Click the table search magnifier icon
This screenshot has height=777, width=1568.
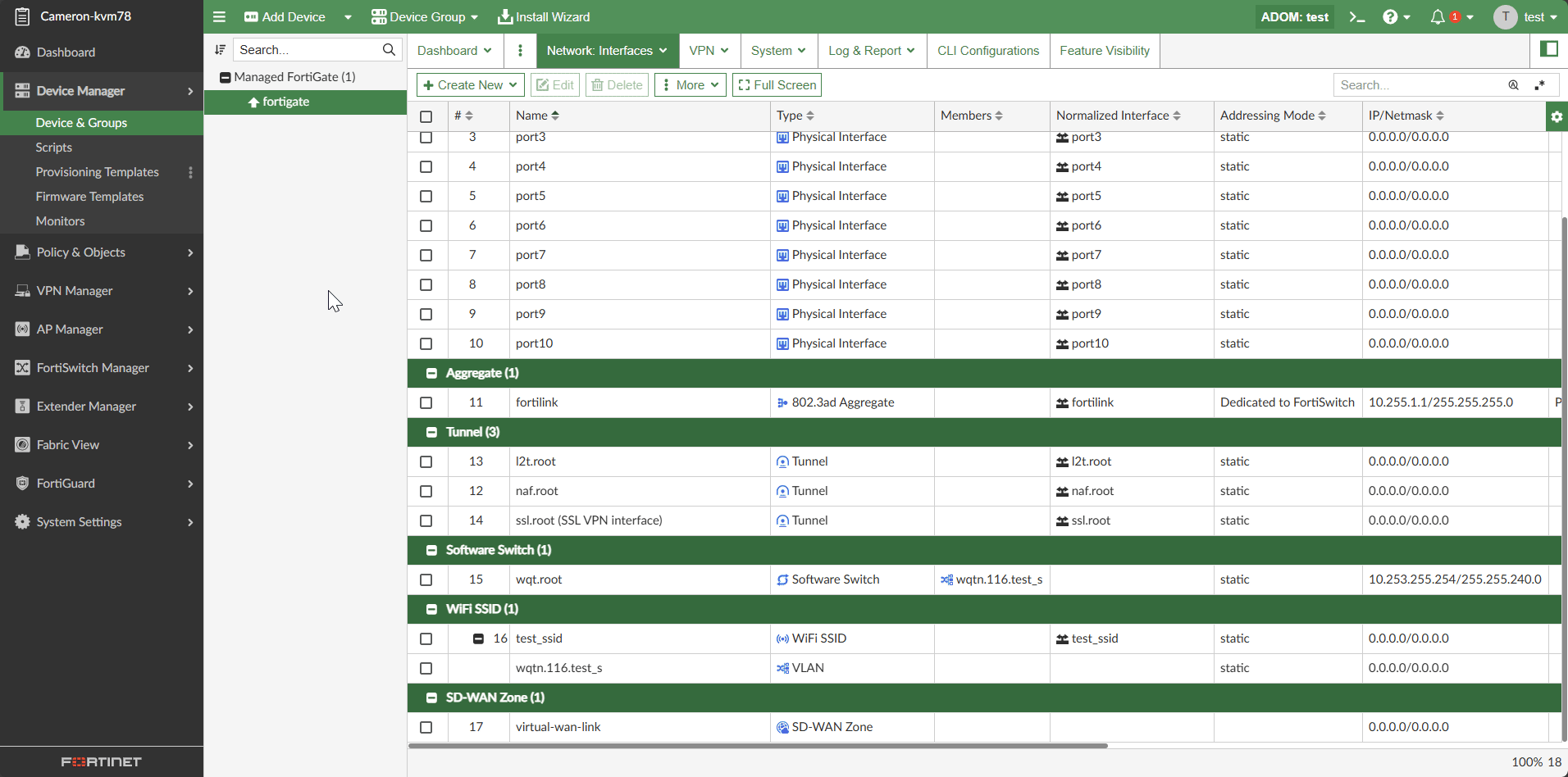[1514, 85]
